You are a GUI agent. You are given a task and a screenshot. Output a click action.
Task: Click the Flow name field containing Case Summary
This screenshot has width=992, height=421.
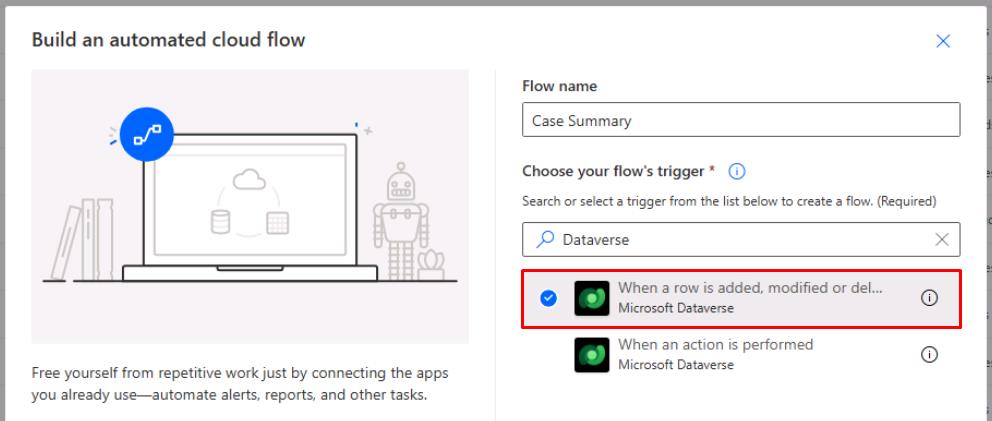[741, 120]
